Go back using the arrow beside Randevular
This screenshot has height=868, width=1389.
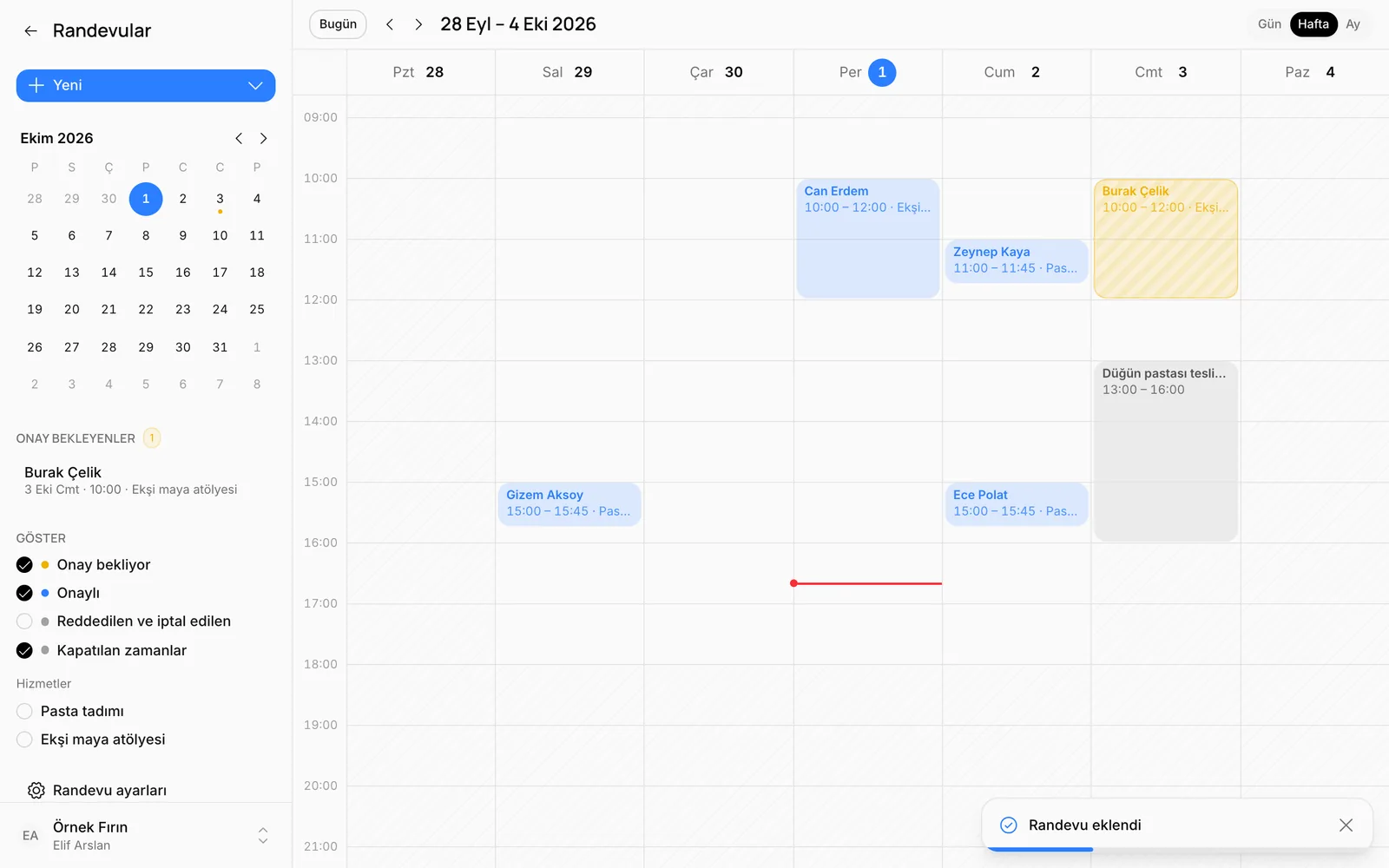[31, 31]
